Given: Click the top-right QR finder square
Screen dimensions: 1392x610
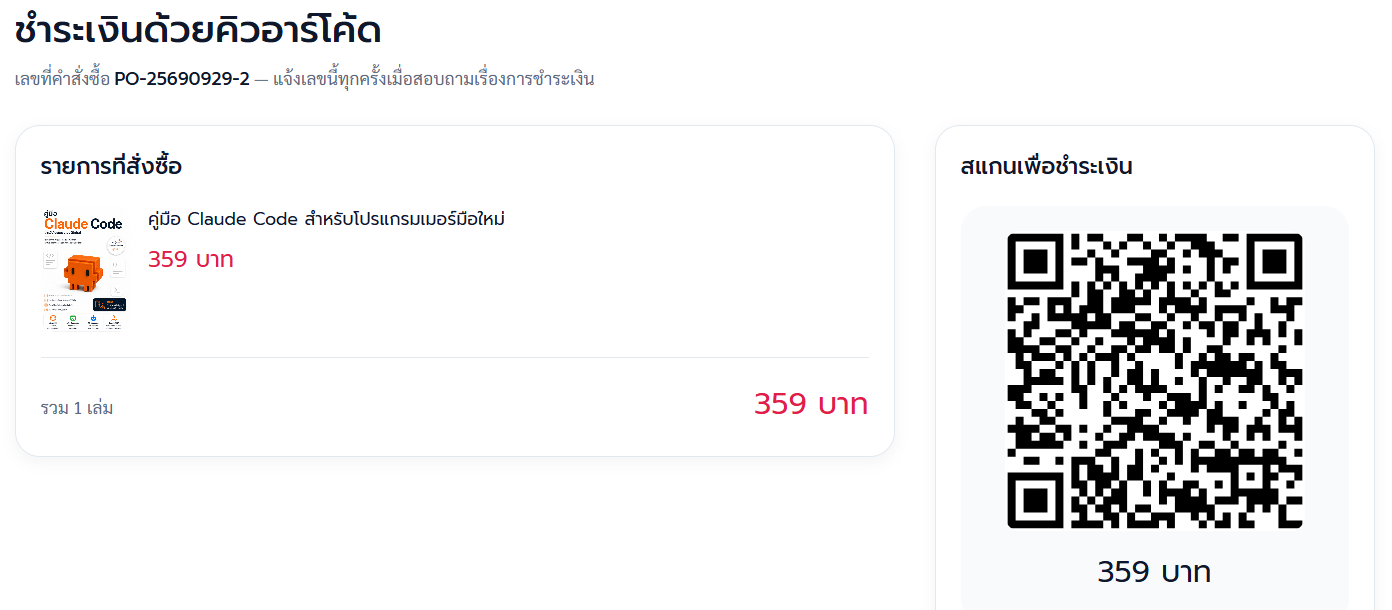Looking at the screenshot, I should coord(1274,262).
